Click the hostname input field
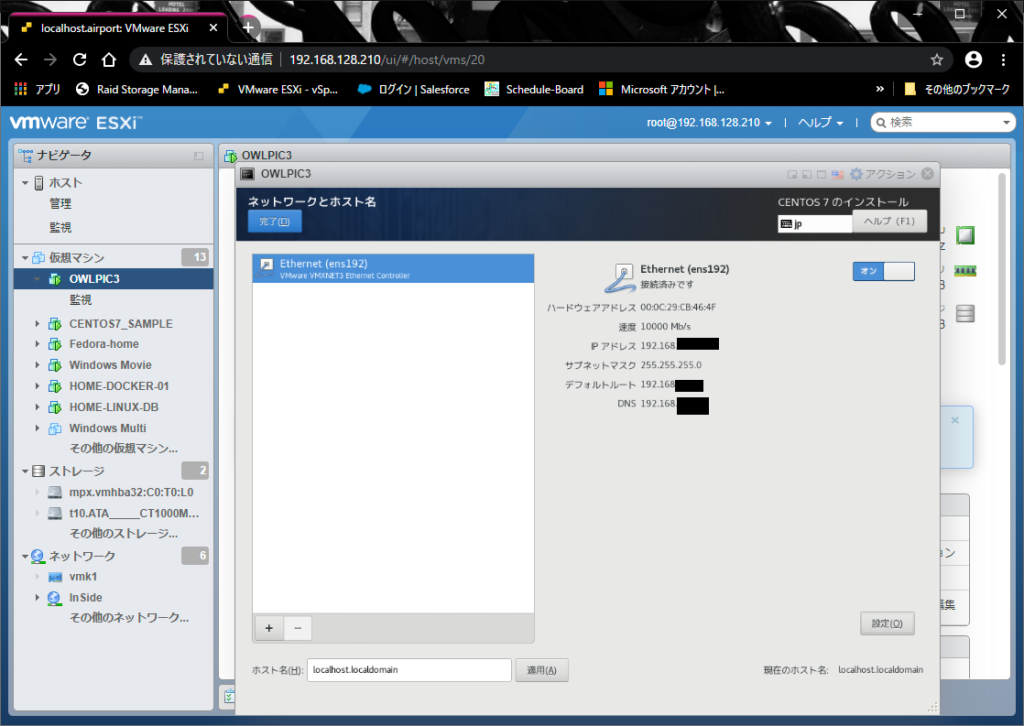Image resolution: width=1024 pixels, height=726 pixels. coord(409,670)
